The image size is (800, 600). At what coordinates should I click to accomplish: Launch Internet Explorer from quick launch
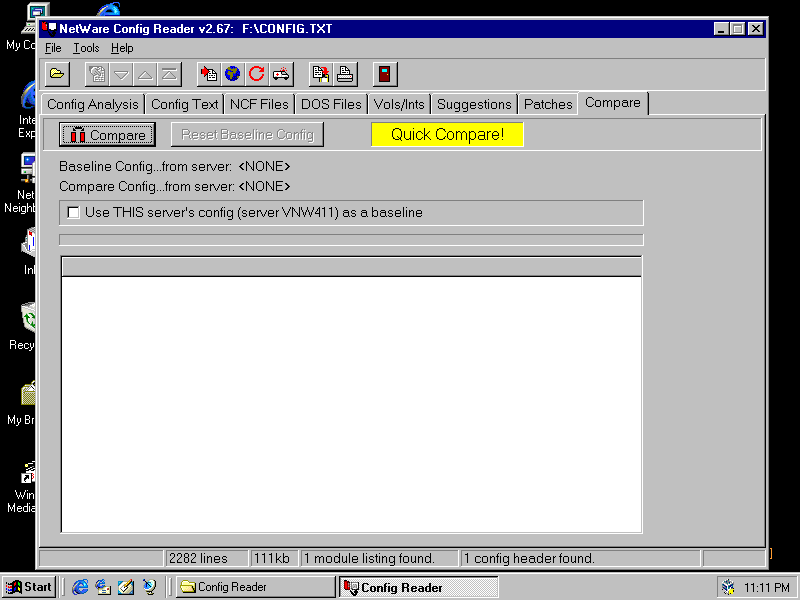point(80,587)
